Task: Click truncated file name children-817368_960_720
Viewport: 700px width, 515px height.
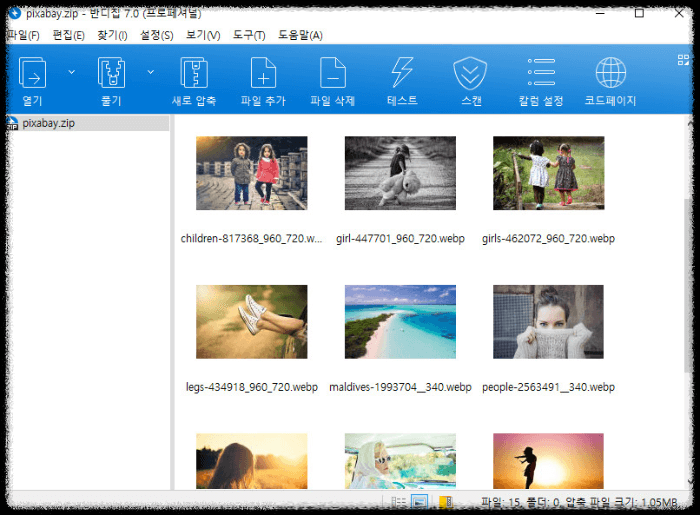Action: (x=251, y=239)
